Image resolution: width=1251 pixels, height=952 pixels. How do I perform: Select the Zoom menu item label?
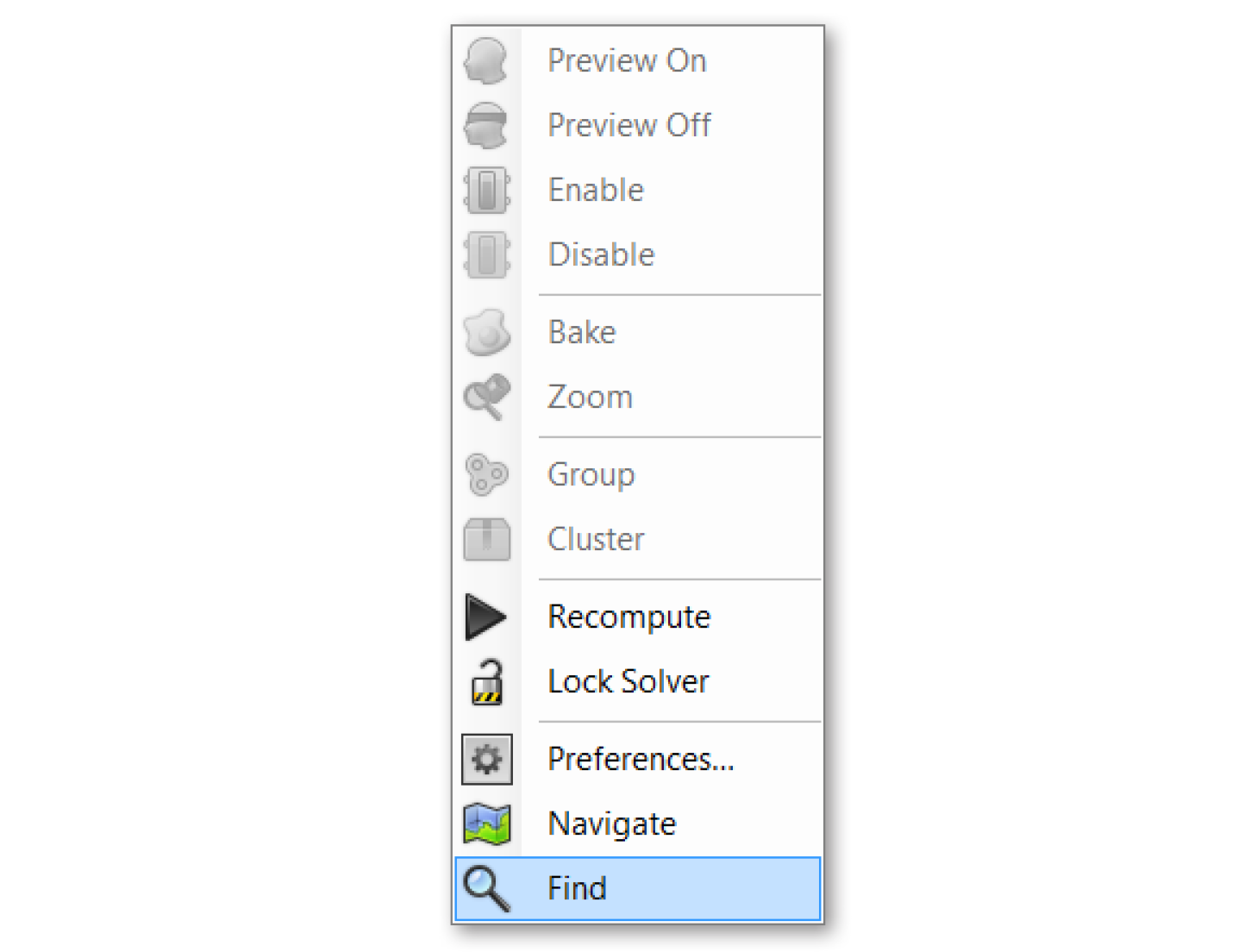click(x=591, y=397)
